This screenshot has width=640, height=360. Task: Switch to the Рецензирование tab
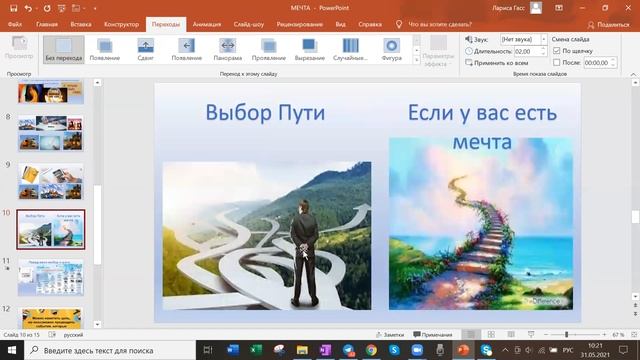point(300,24)
